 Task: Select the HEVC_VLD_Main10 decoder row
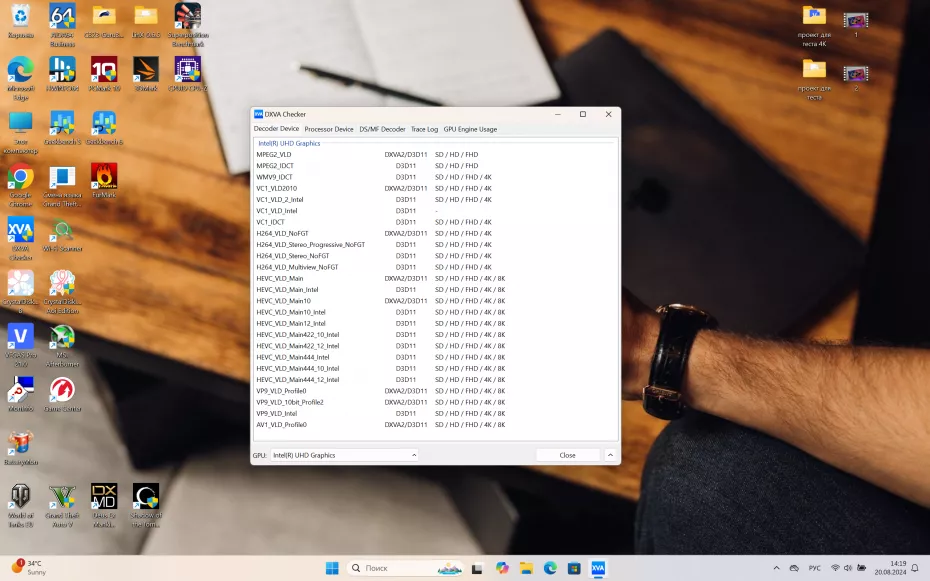[x=284, y=301]
